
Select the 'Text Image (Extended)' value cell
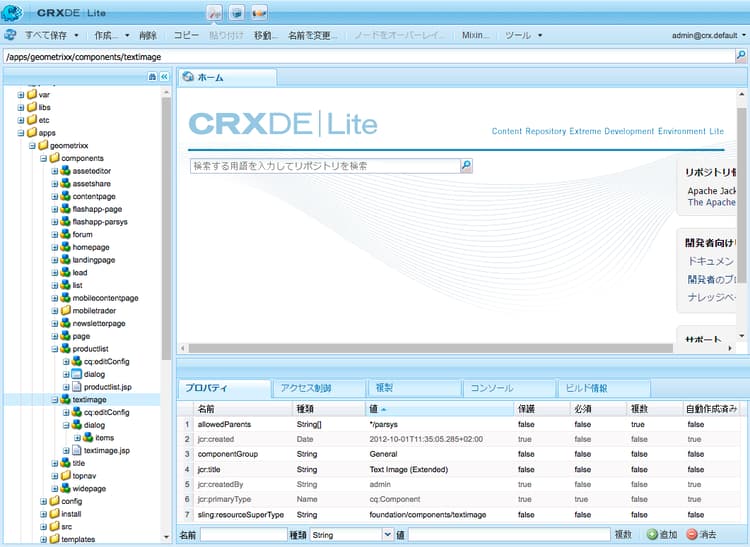tap(408, 469)
